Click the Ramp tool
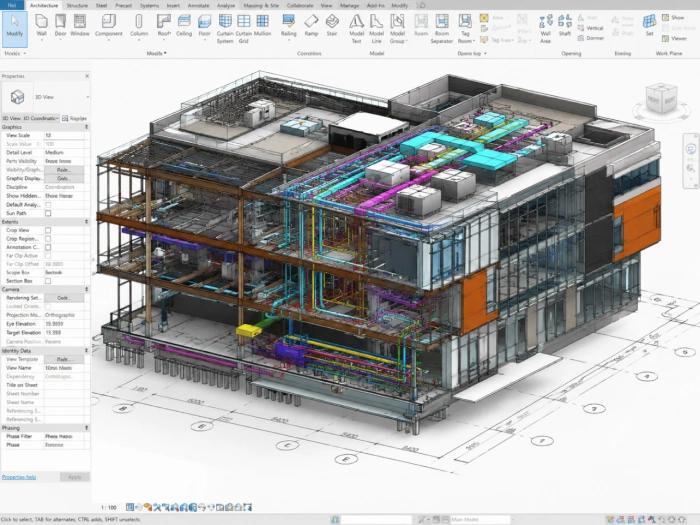The height and width of the screenshot is (525, 700). pyautogui.click(x=311, y=25)
